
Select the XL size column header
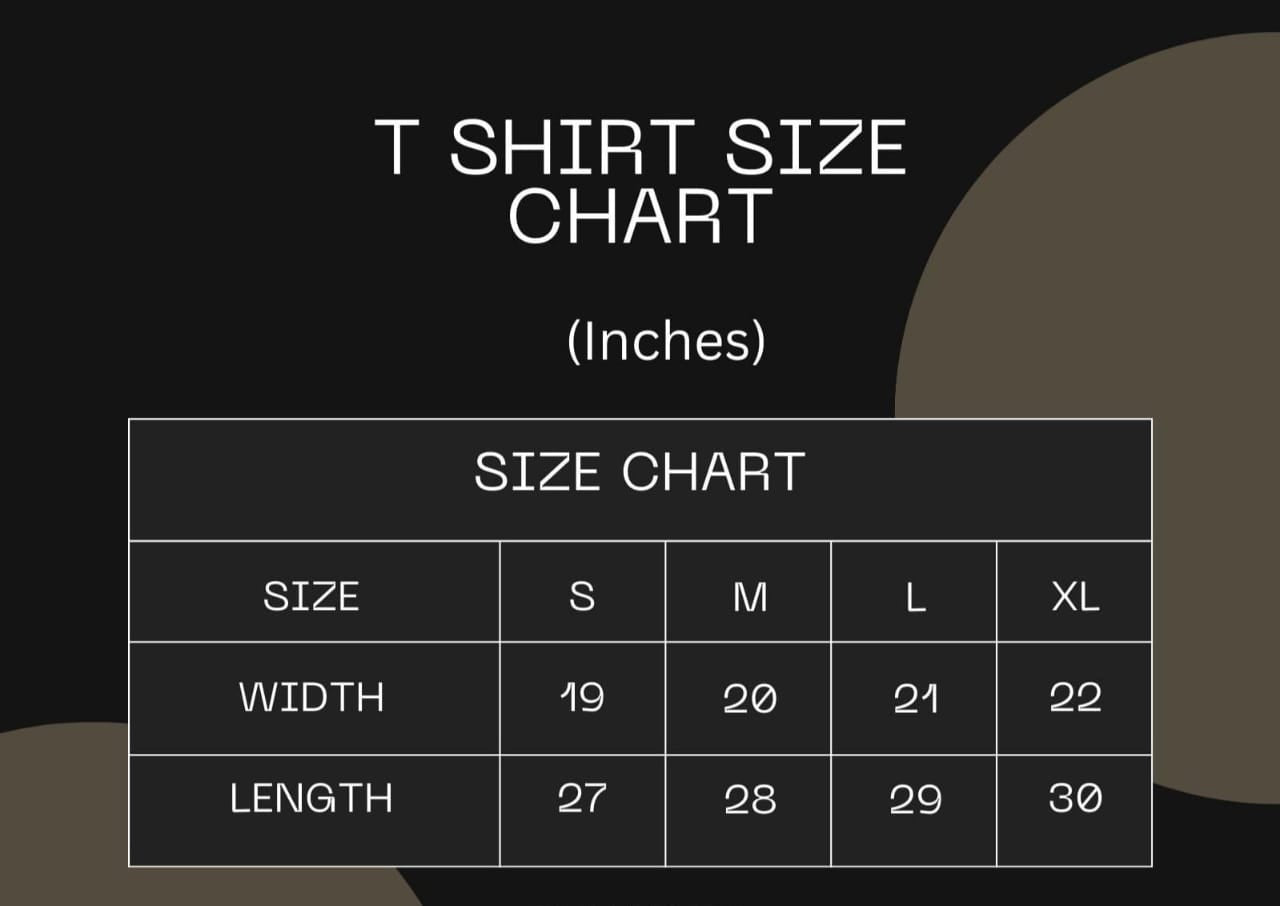click(x=1075, y=597)
